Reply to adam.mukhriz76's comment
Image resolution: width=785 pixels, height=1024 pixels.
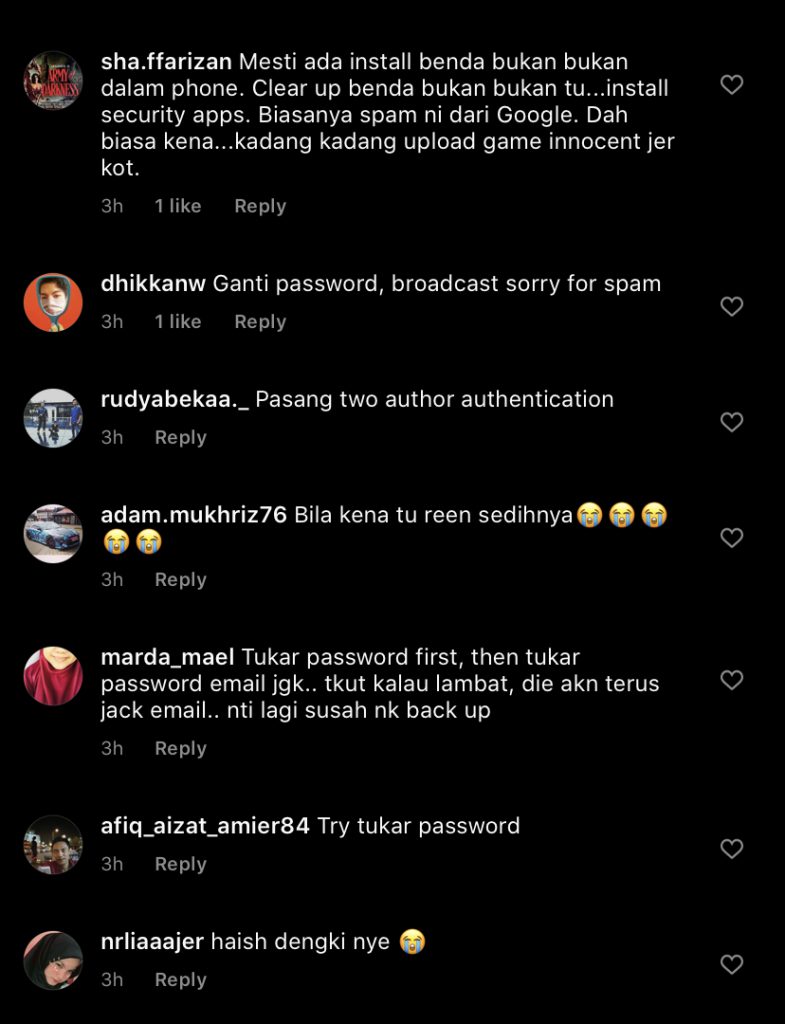(180, 580)
